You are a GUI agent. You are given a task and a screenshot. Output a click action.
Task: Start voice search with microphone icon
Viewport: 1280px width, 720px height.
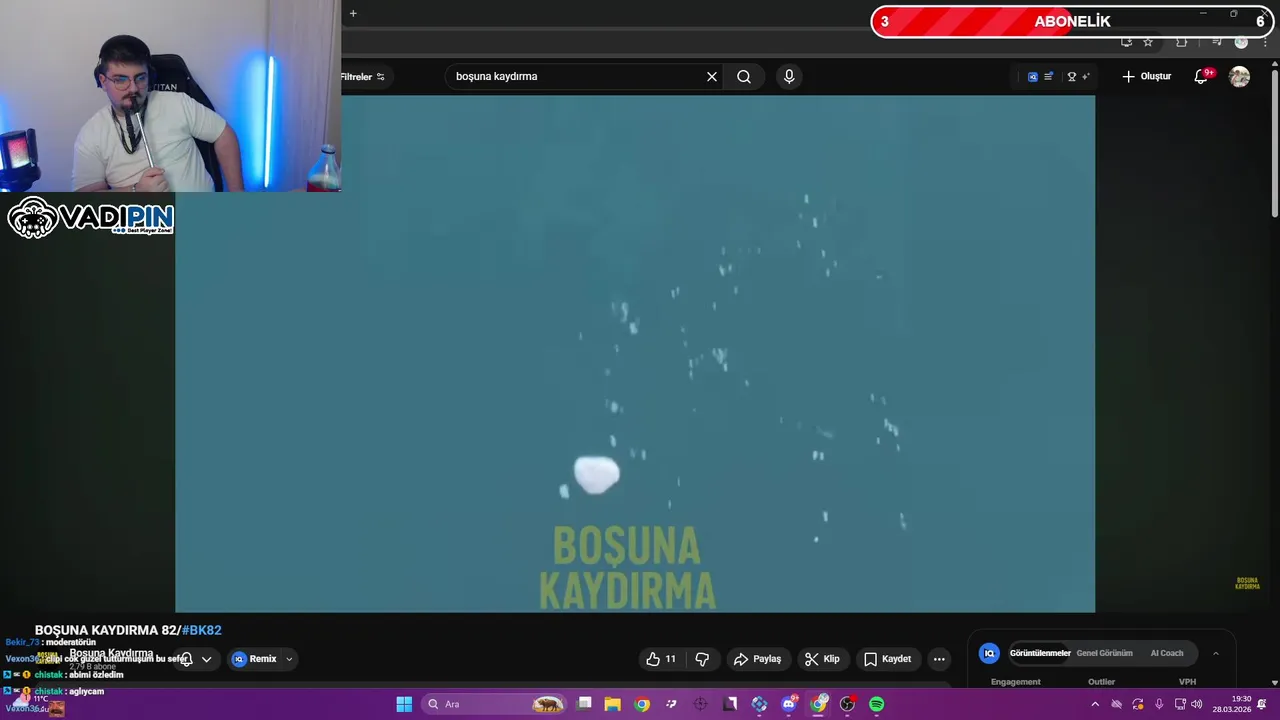coord(789,77)
